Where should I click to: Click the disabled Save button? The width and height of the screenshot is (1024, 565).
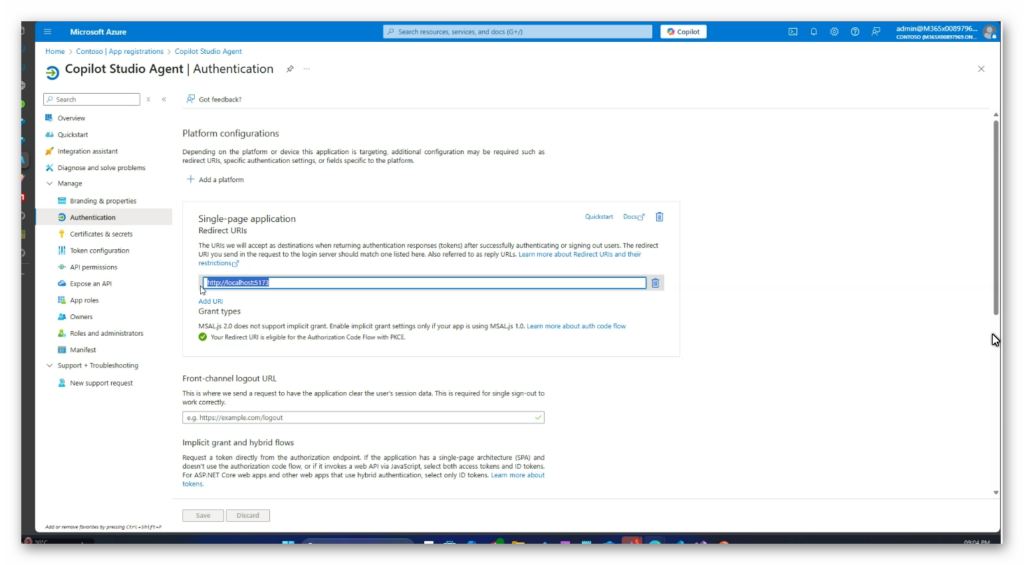[x=203, y=515]
